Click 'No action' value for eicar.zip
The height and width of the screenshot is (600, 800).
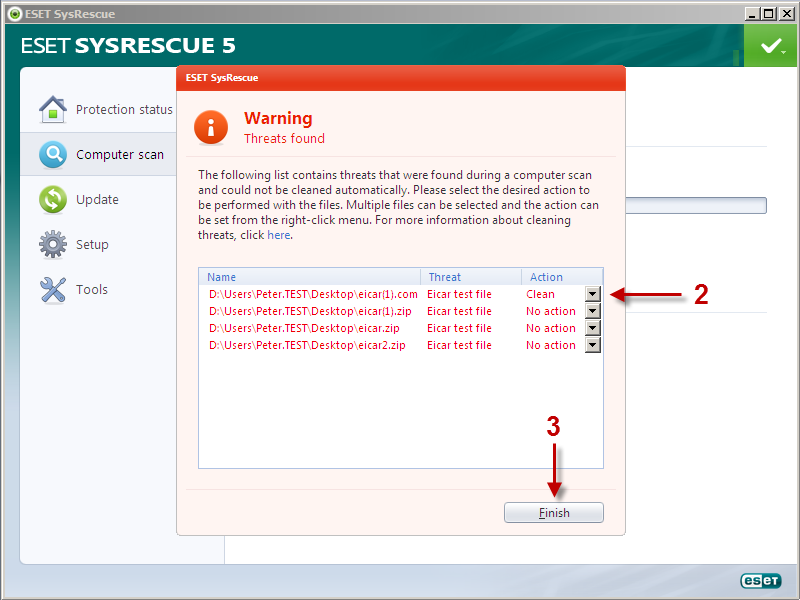[551, 328]
